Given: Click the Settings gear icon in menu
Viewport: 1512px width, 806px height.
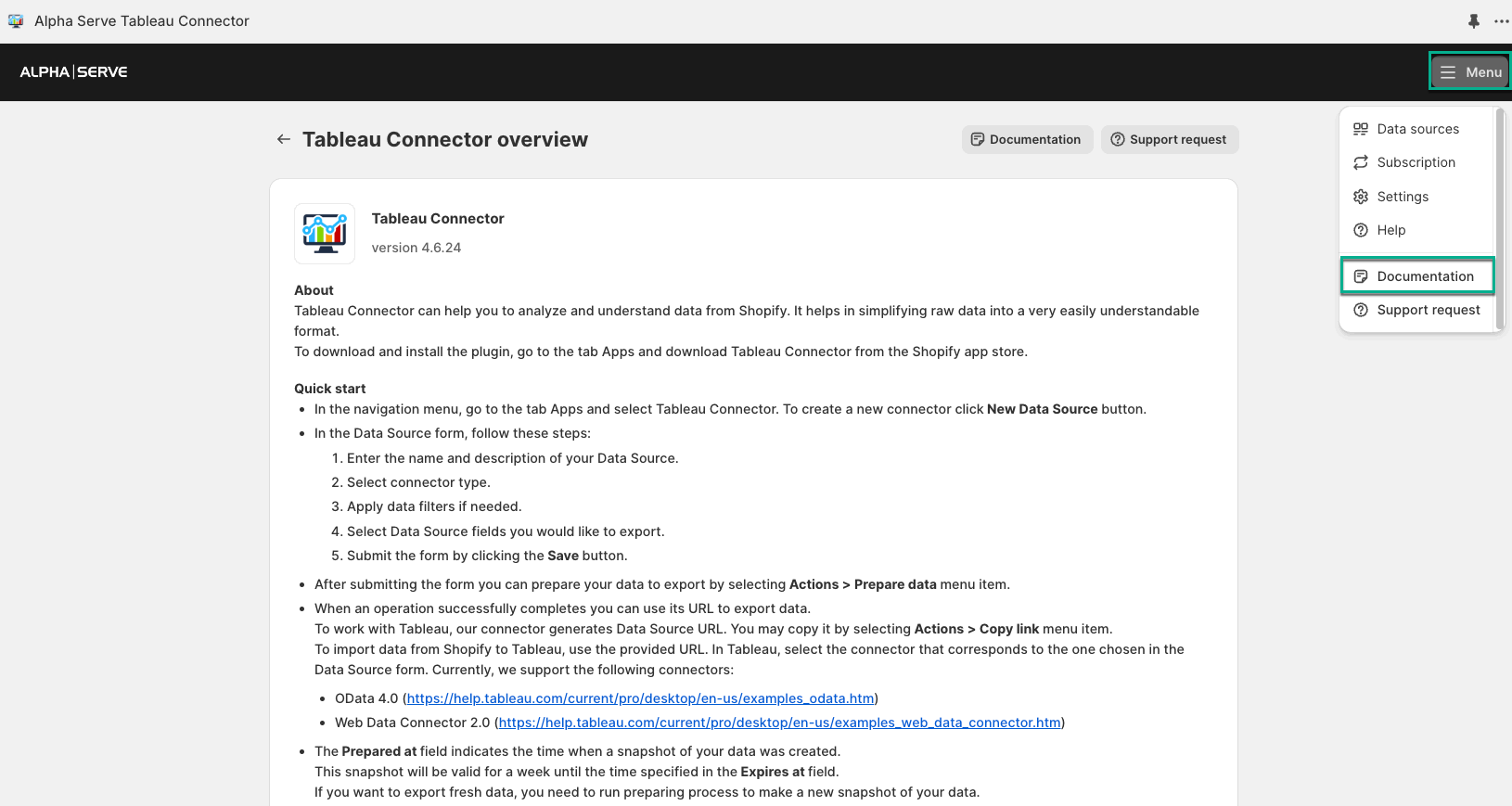Looking at the screenshot, I should [1361, 197].
